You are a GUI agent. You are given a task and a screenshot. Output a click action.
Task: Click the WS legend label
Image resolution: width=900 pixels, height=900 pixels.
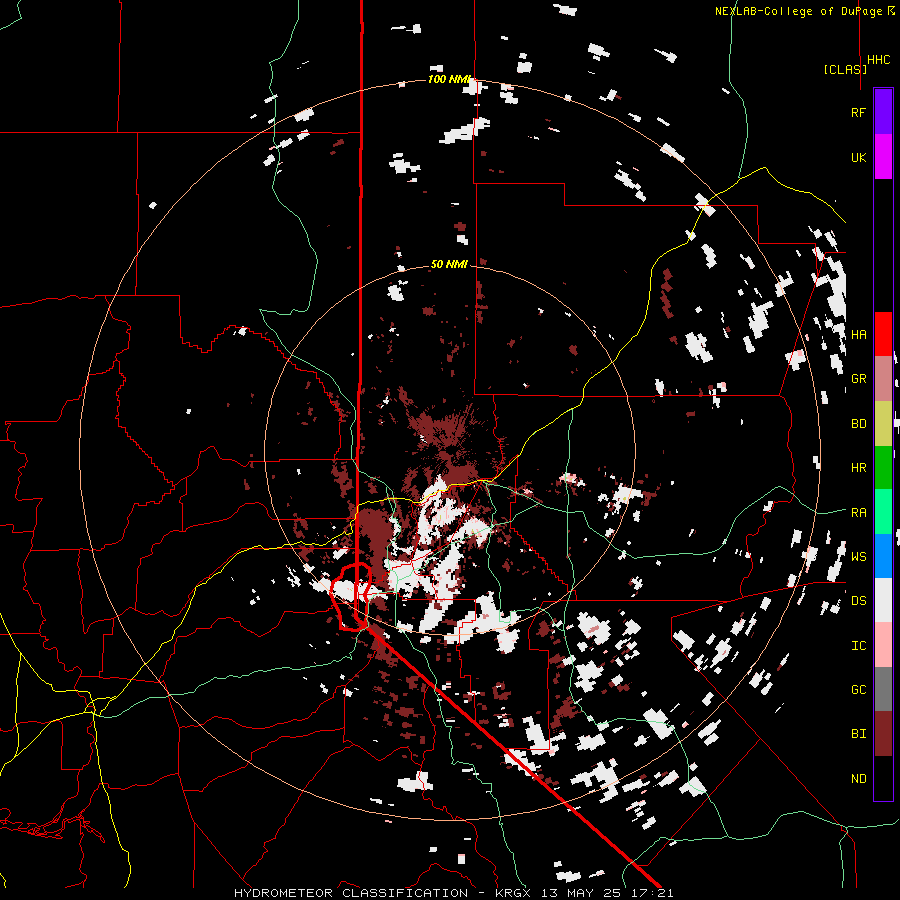point(858,557)
